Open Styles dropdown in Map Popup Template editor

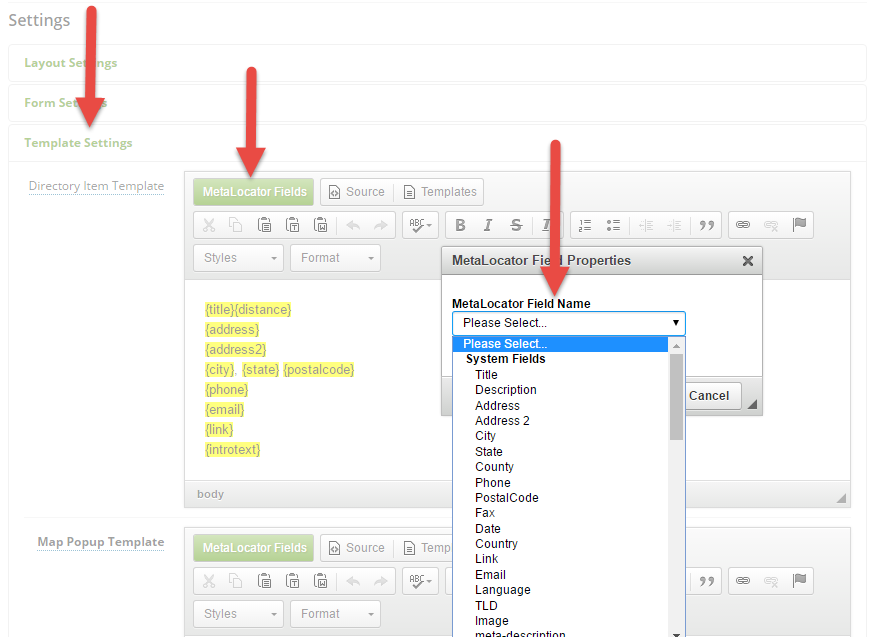coord(238,614)
